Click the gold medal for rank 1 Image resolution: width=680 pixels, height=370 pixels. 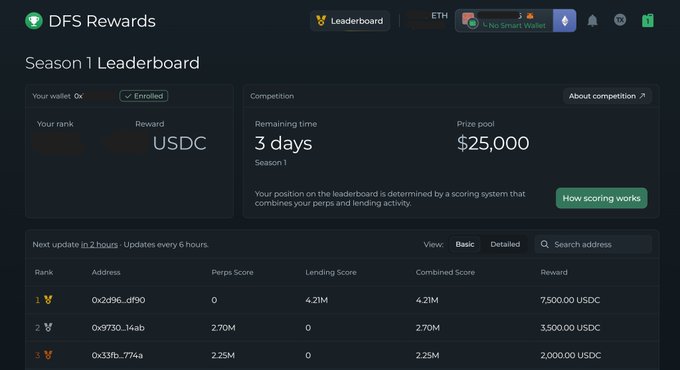(x=48, y=300)
